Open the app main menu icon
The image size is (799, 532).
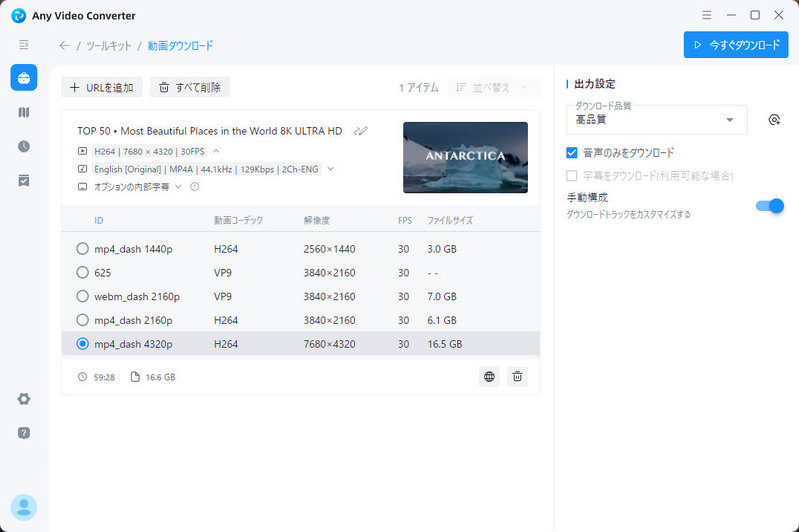(x=706, y=15)
